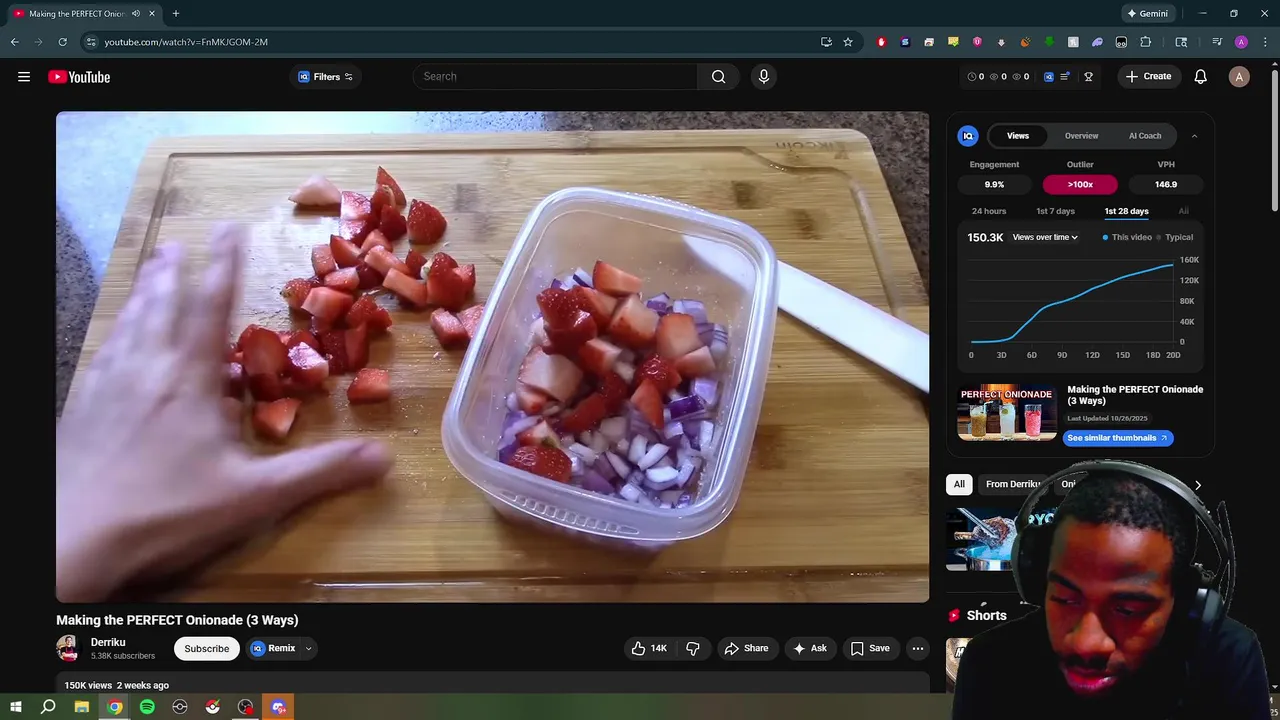
Task: Open the Chrome three-dot menu
Action: tap(1265, 42)
